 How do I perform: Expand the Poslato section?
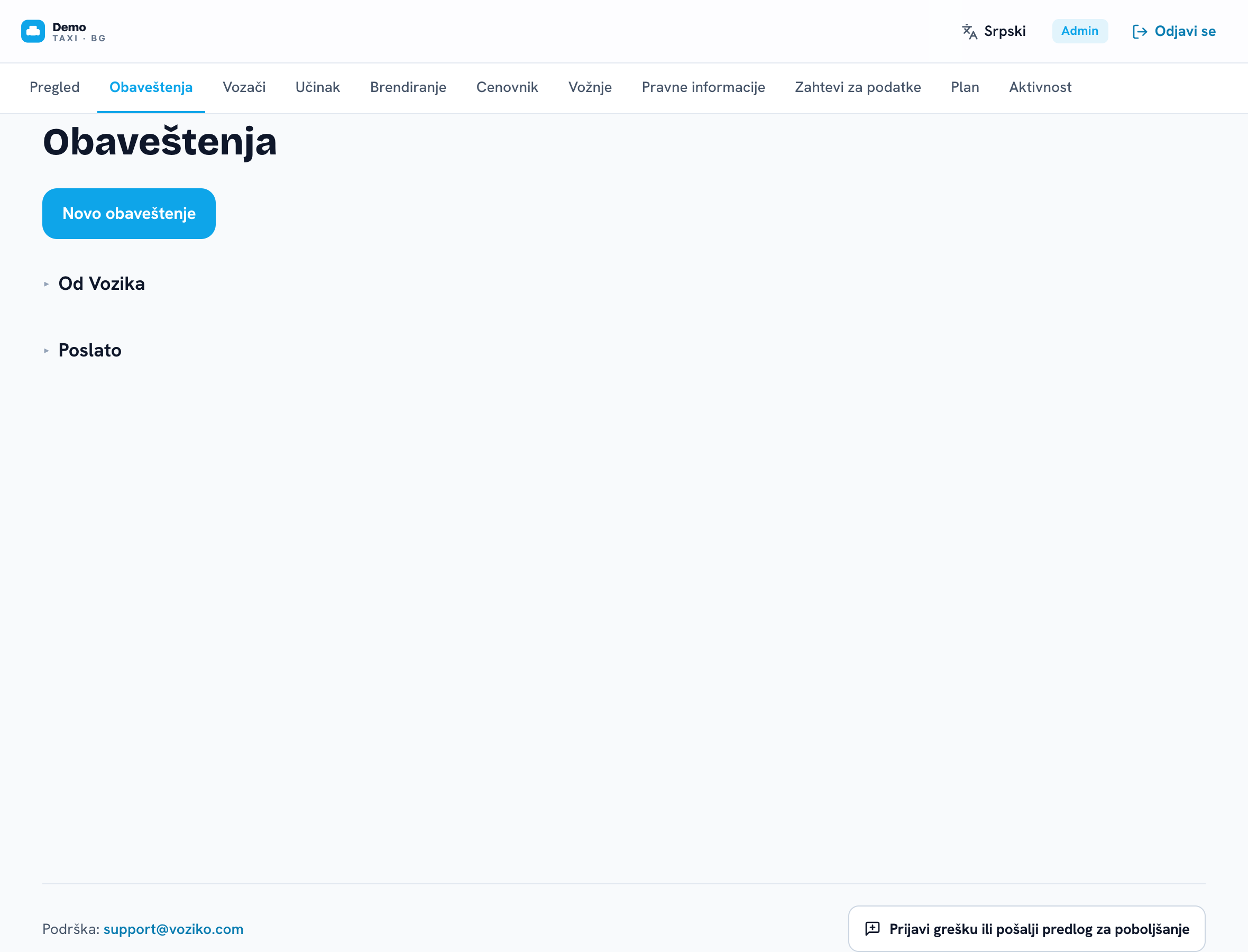pos(82,350)
